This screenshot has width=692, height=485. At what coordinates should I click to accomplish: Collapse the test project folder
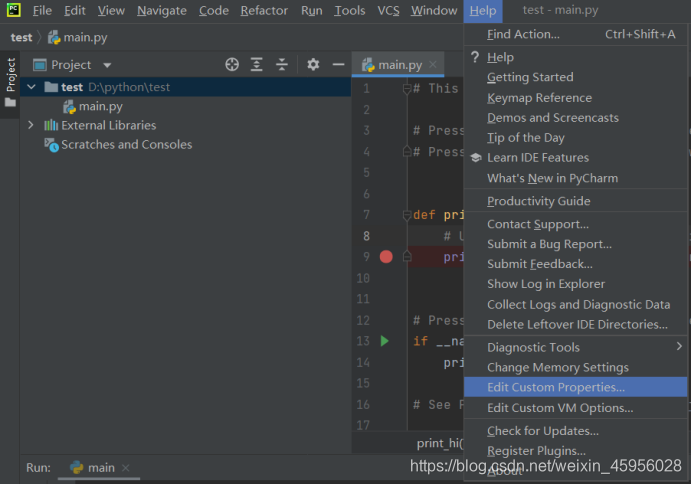tap(31, 87)
